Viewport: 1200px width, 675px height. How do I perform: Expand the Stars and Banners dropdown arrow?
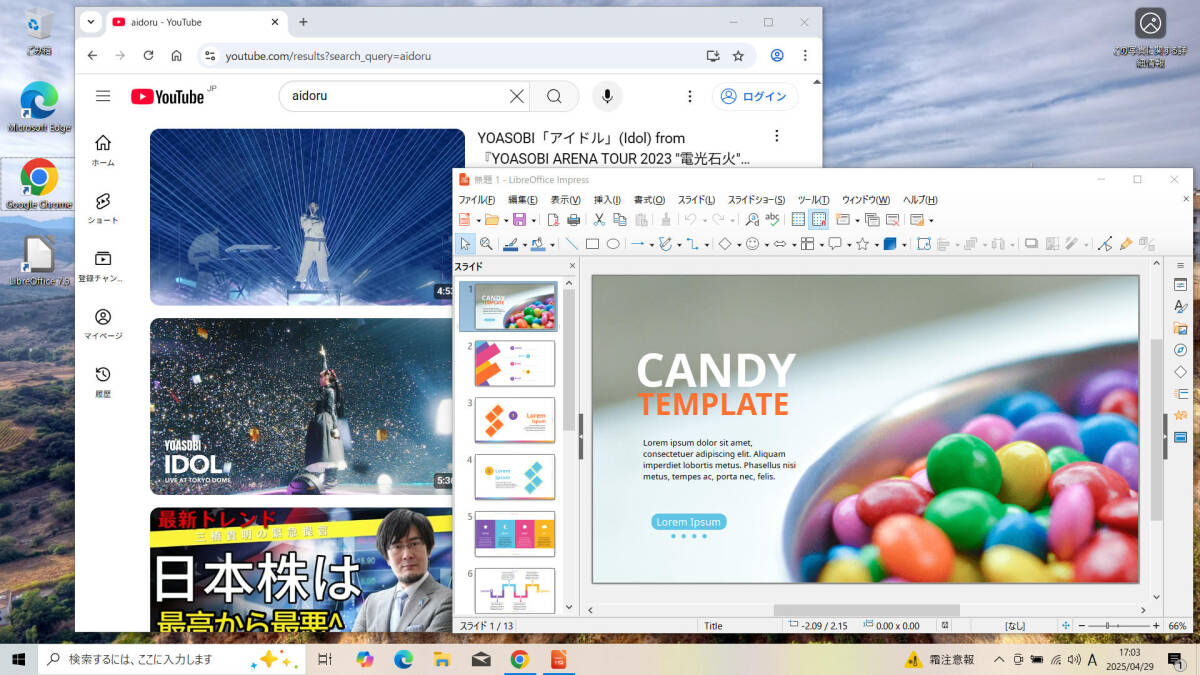pos(876,244)
